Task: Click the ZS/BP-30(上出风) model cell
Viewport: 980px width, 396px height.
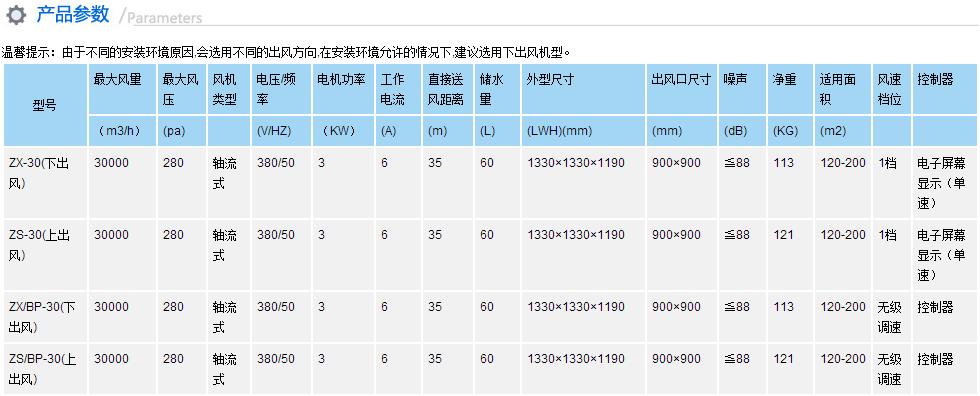Action: pyautogui.click(x=43, y=369)
